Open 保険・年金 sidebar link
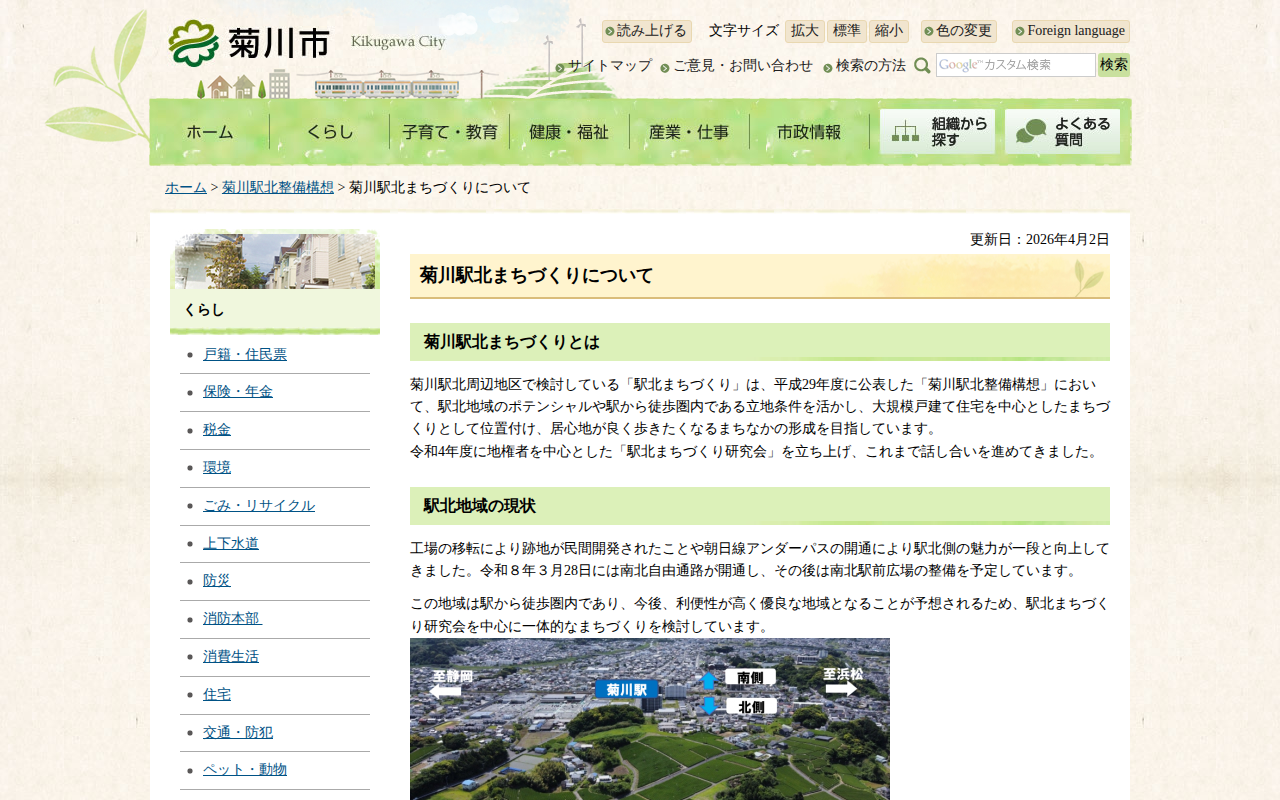The height and width of the screenshot is (800, 1280). (238, 392)
